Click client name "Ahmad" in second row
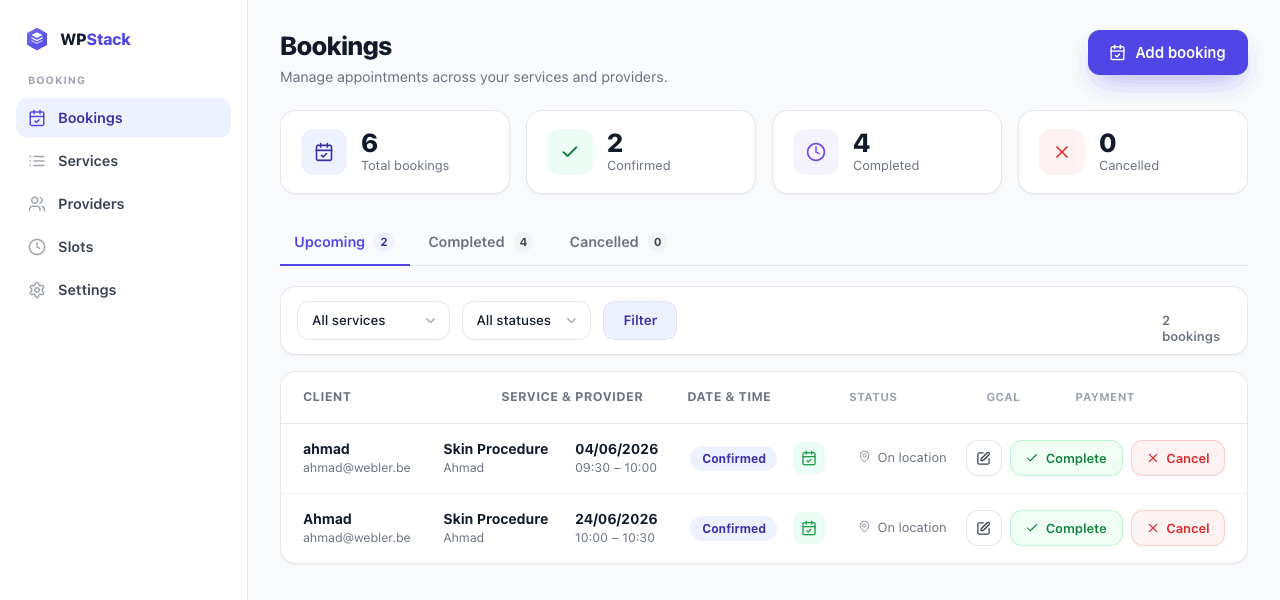This screenshot has width=1280, height=600. pyautogui.click(x=327, y=519)
